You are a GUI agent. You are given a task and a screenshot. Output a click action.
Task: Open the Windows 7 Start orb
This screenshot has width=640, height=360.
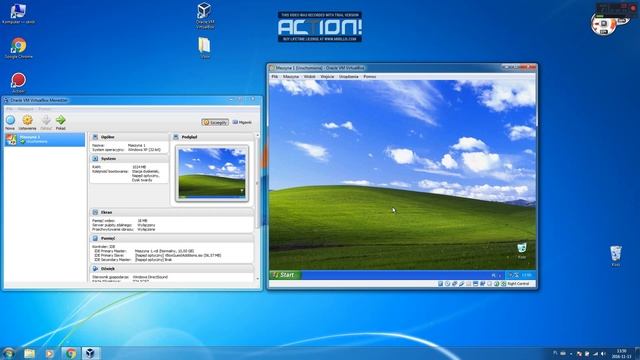pyautogui.click(x=8, y=353)
